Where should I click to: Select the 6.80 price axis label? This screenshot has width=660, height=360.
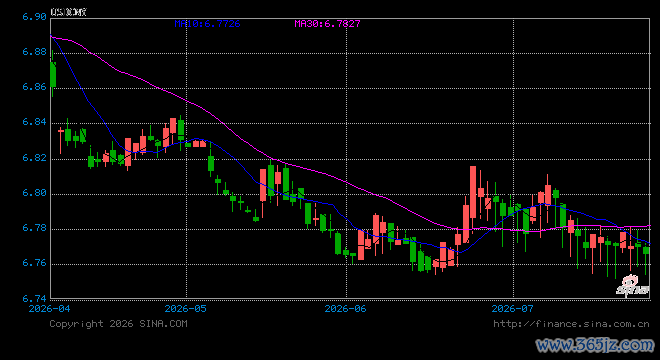click(x=34, y=193)
